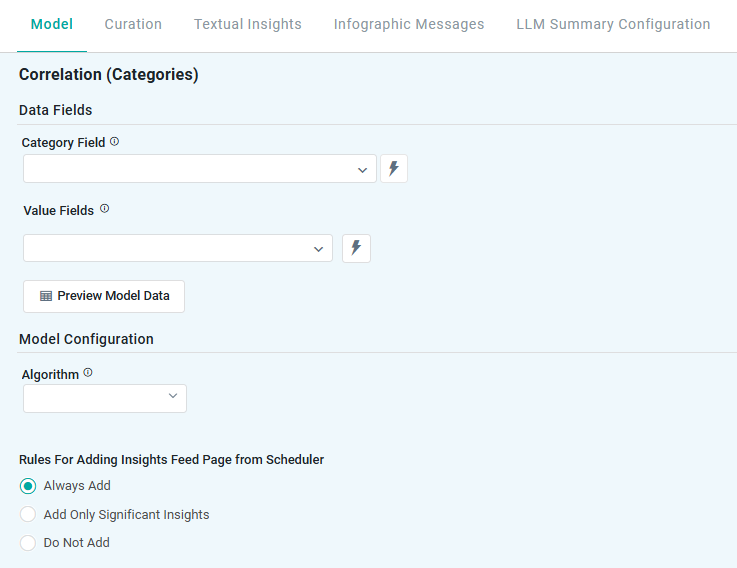The height and width of the screenshot is (568, 737).
Task: Click the info icon next to Category Field
Action: tap(114, 142)
